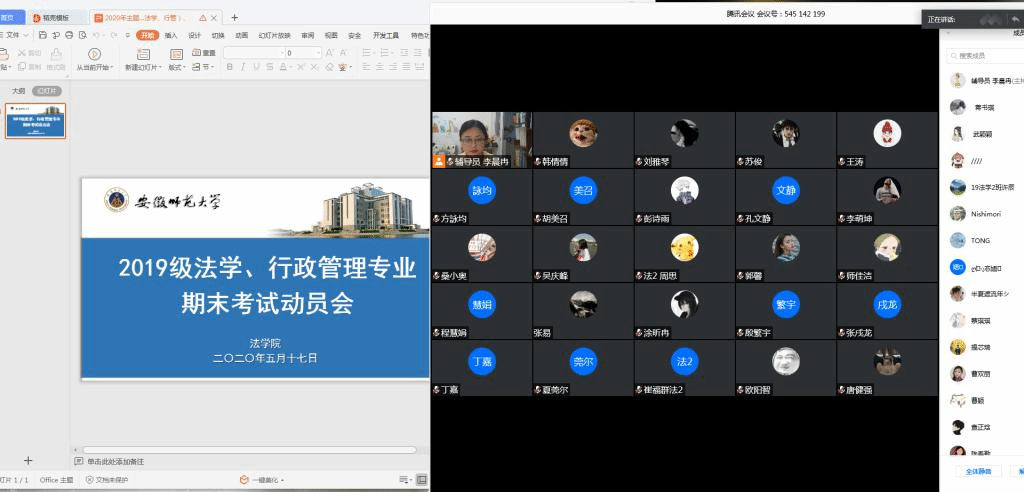Toggle Bold text formatting
This screenshot has height=492, width=1024.
(230, 67)
